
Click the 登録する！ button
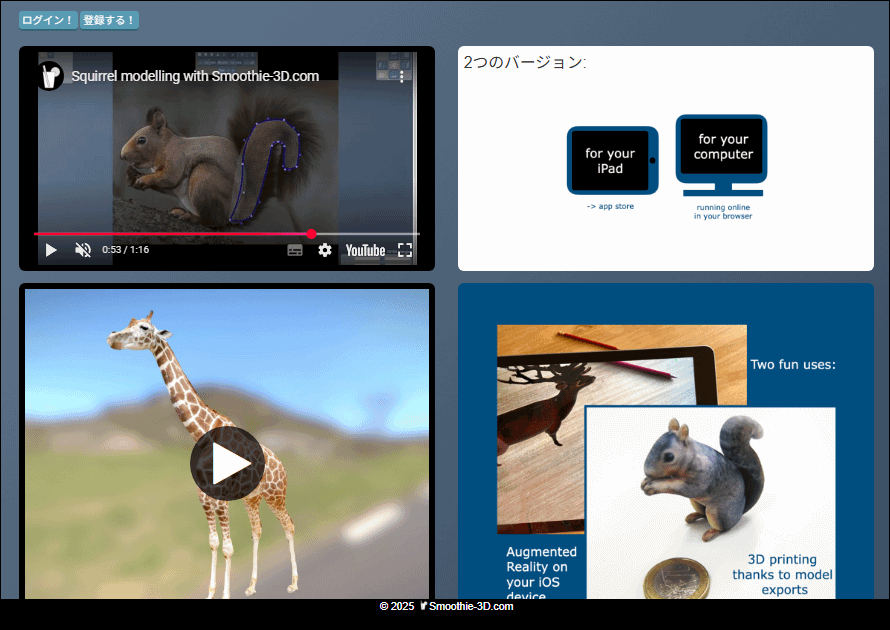[x=109, y=20]
